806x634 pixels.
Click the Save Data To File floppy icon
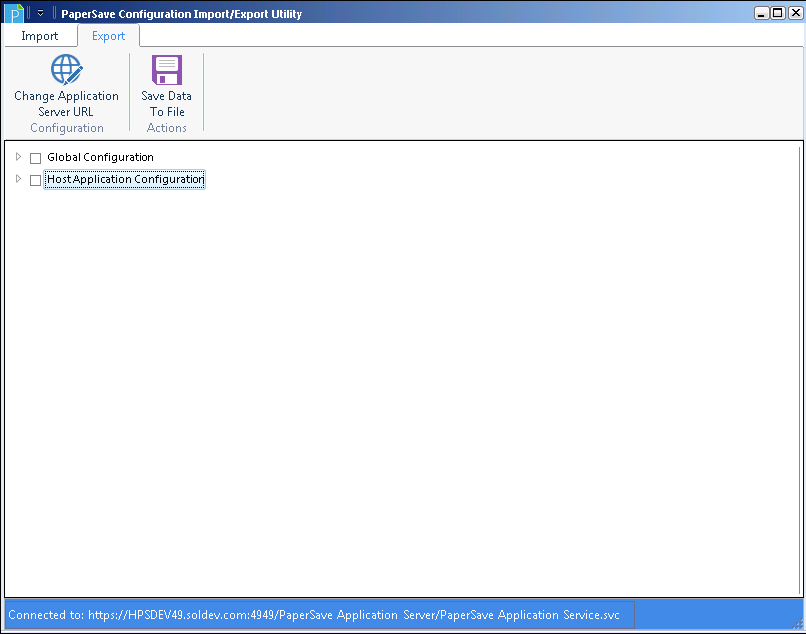pos(167,70)
